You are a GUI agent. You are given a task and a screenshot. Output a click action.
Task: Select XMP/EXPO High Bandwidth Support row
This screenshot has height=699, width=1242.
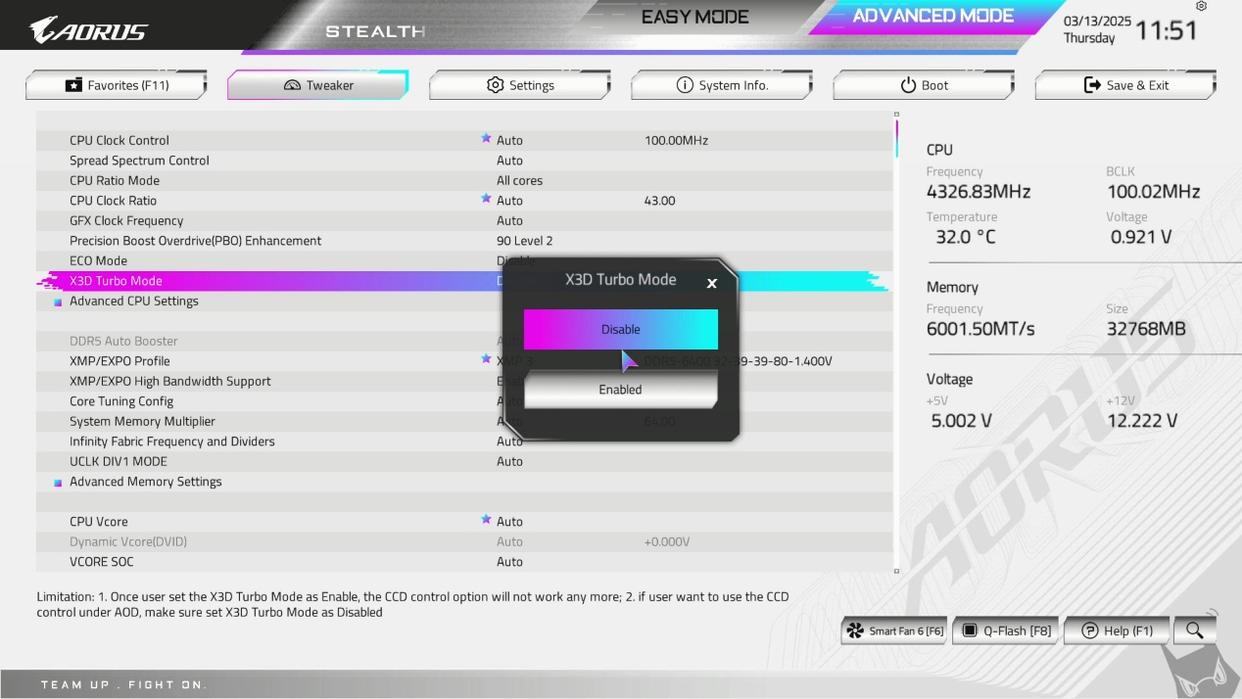coord(464,381)
